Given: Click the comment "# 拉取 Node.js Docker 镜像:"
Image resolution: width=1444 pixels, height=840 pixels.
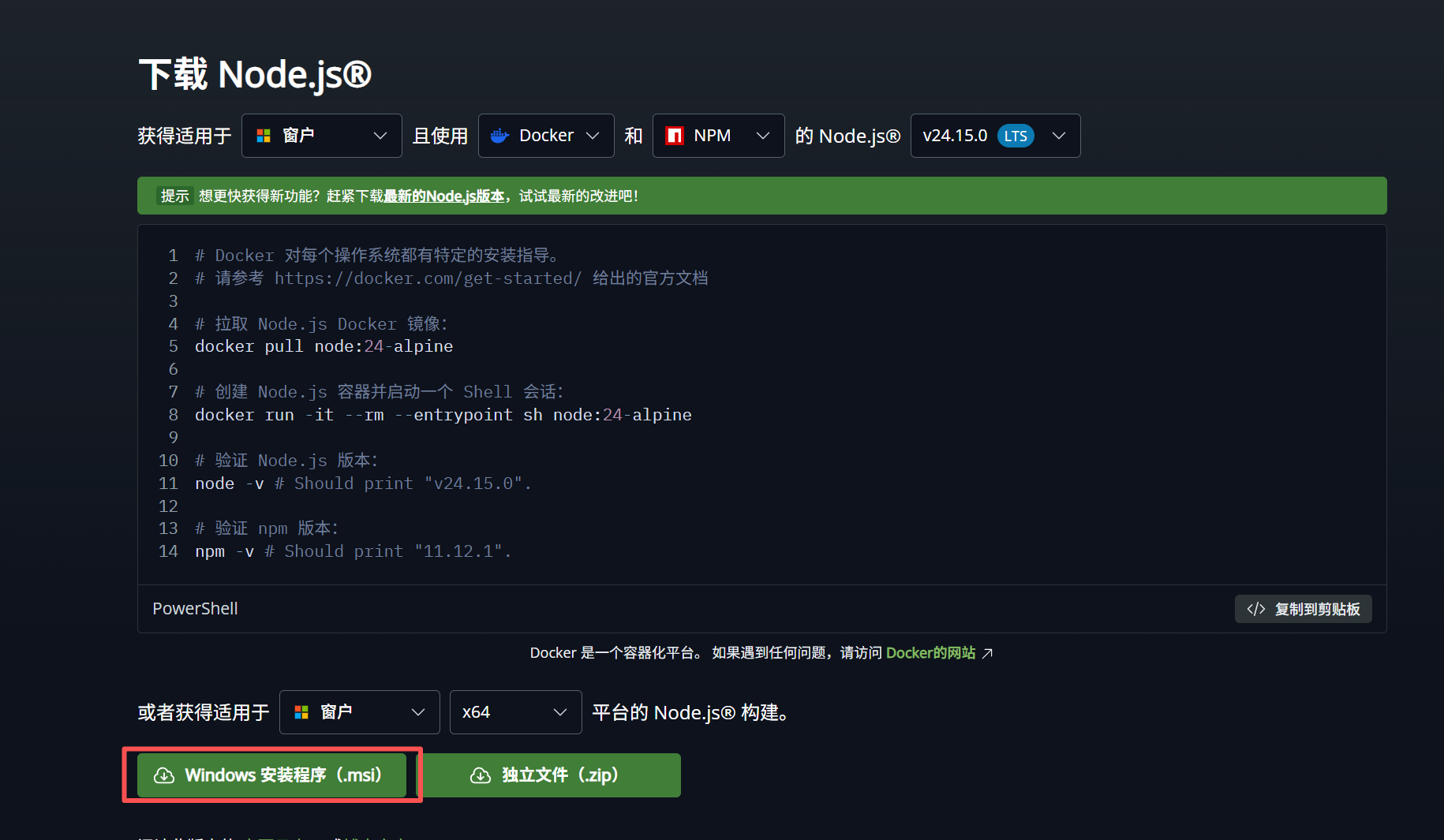Looking at the screenshot, I should (x=321, y=324).
